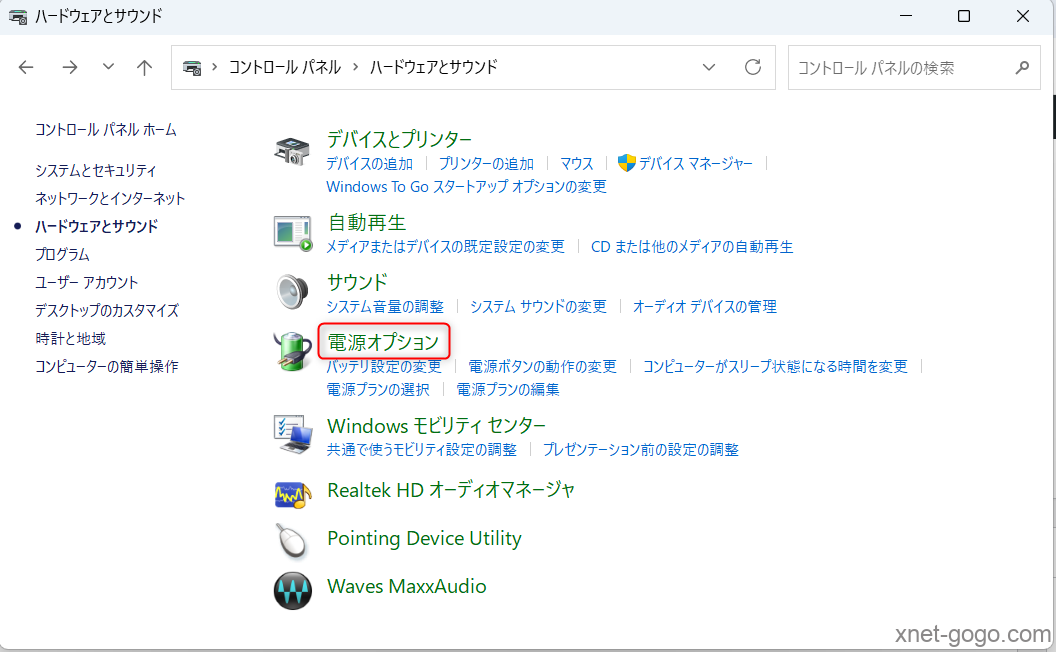This screenshot has height=652, width=1056.
Task: Refresh the Control Panel view
Action: tap(753, 68)
